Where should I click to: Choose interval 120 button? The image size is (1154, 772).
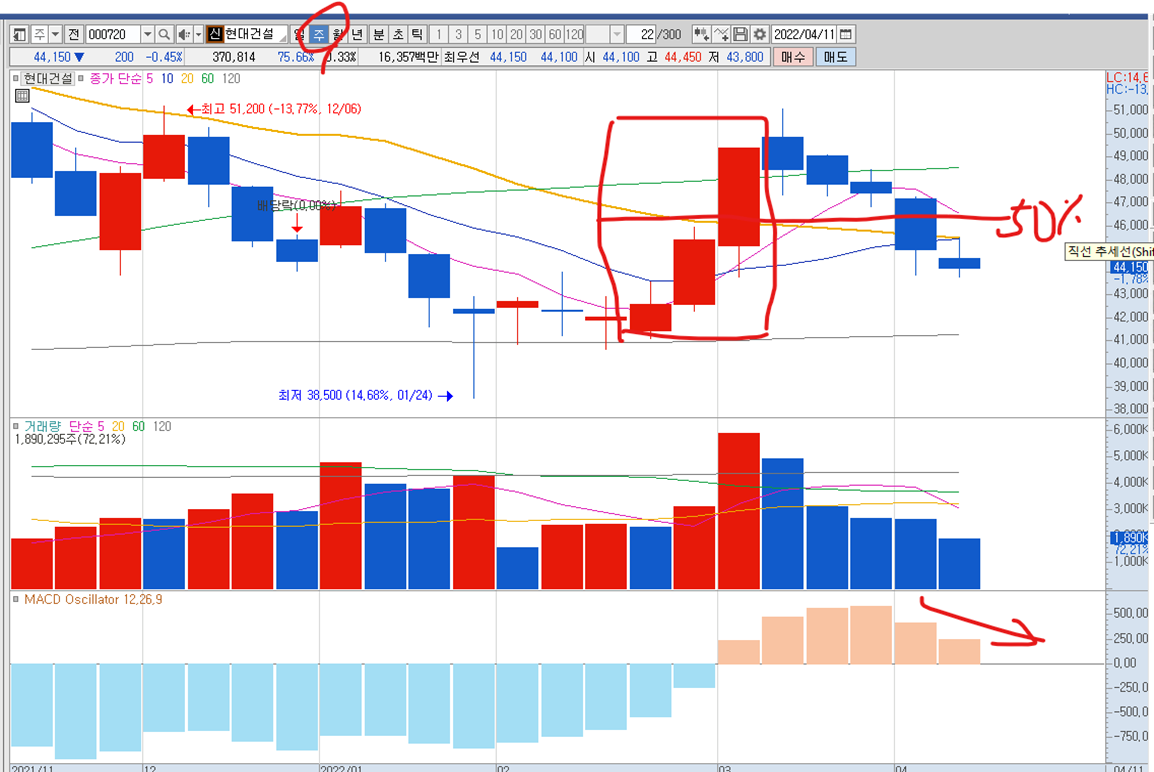(575, 35)
